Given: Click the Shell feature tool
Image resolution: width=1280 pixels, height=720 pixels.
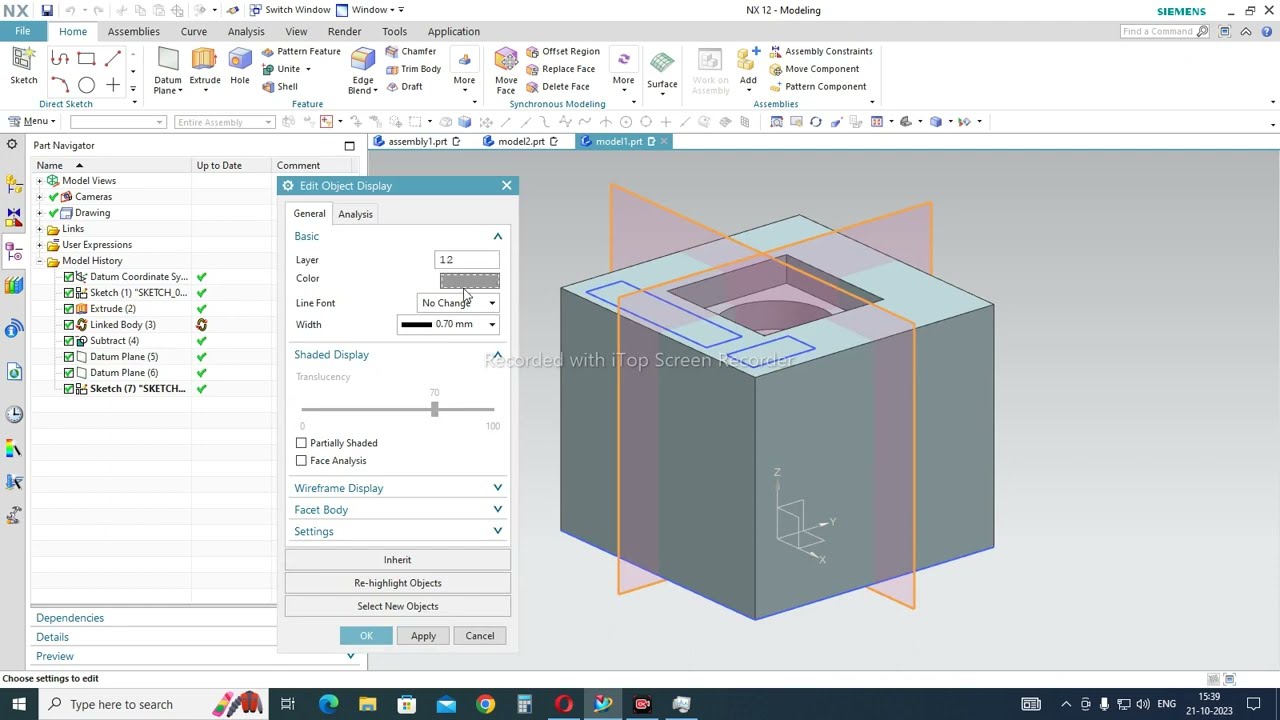Looking at the screenshot, I should [279, 86].
